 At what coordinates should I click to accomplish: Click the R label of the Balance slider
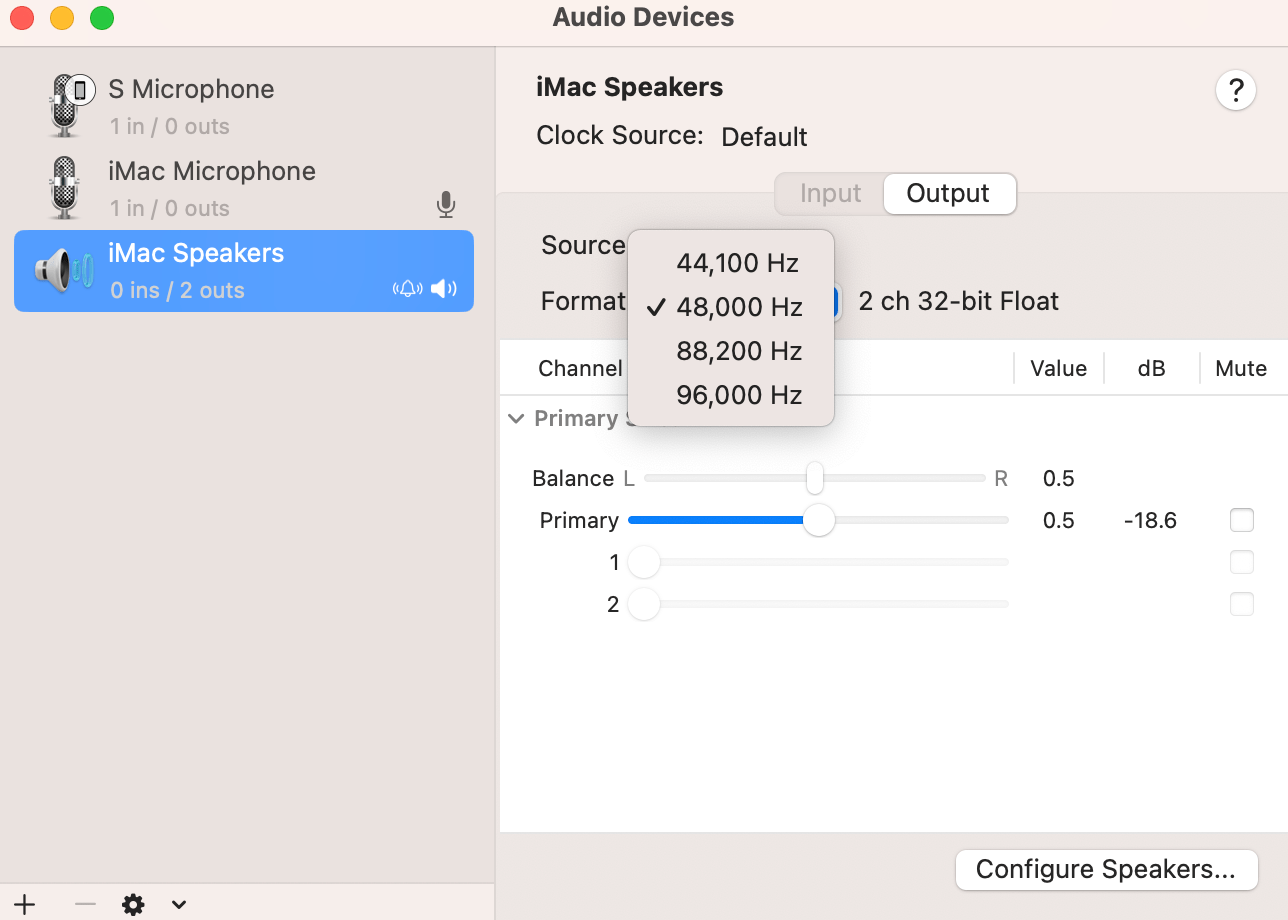(1001, 478)
